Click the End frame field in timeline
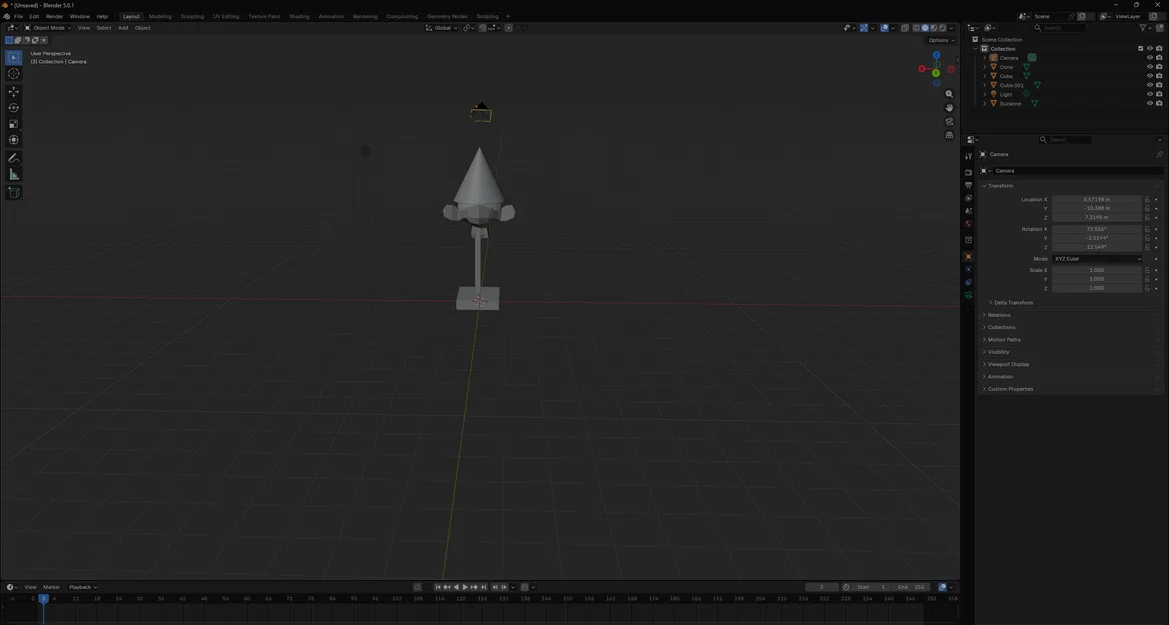Image resolution: width=1169 pixels, height=625 pixels. [x=911, y=587]
